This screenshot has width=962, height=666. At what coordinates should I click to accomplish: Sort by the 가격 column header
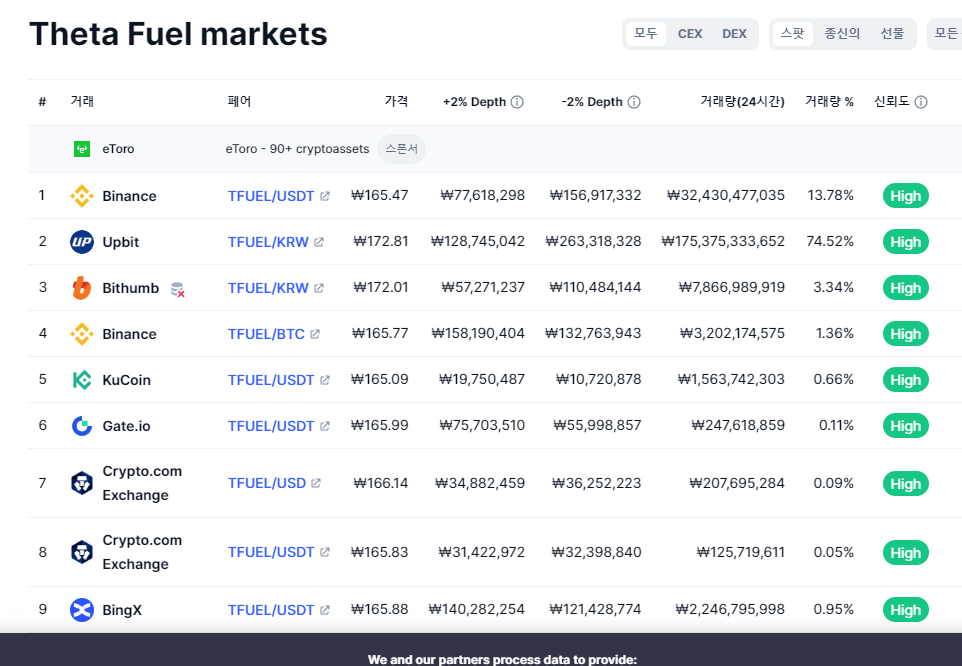click(x=396, y=101)
